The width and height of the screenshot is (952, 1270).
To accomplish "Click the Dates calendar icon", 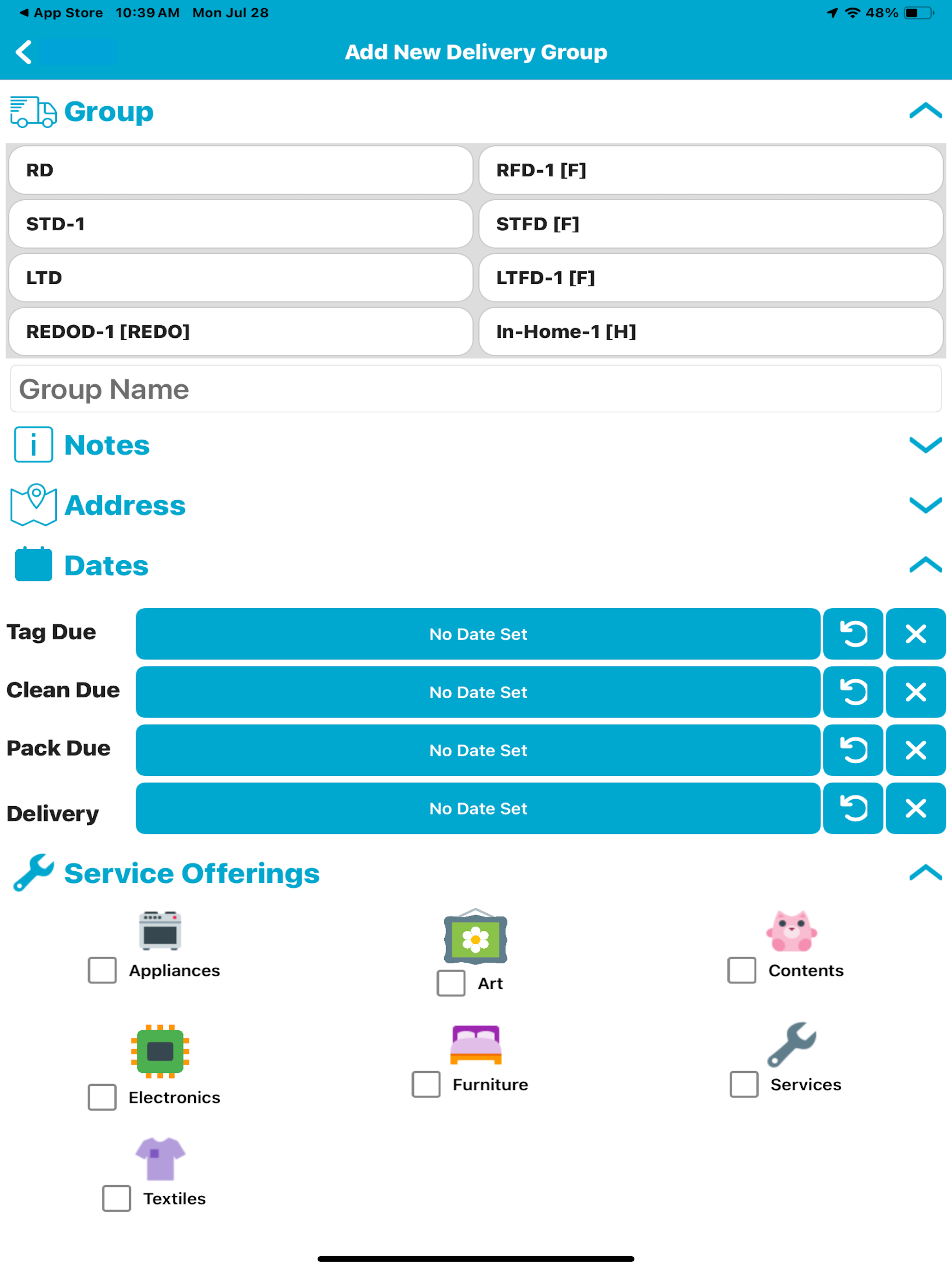I will pyautogui.click(x=33, y=564).
